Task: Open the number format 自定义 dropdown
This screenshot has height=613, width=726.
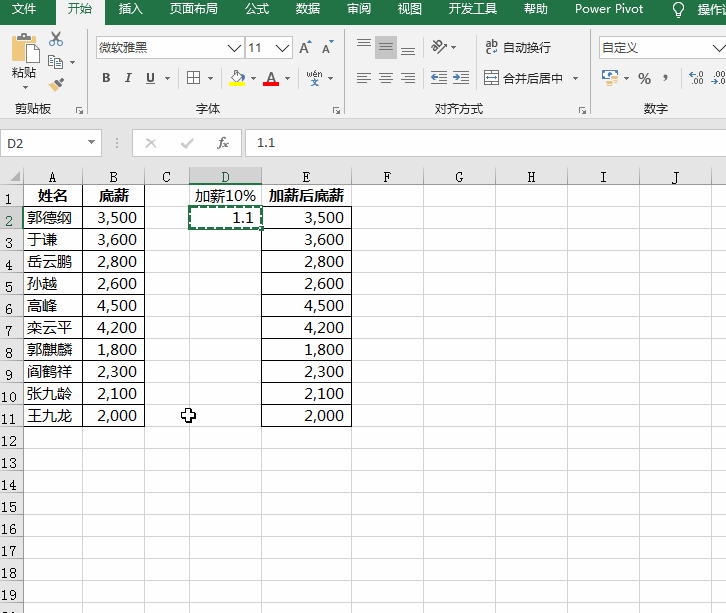Action: coord(718,48)
